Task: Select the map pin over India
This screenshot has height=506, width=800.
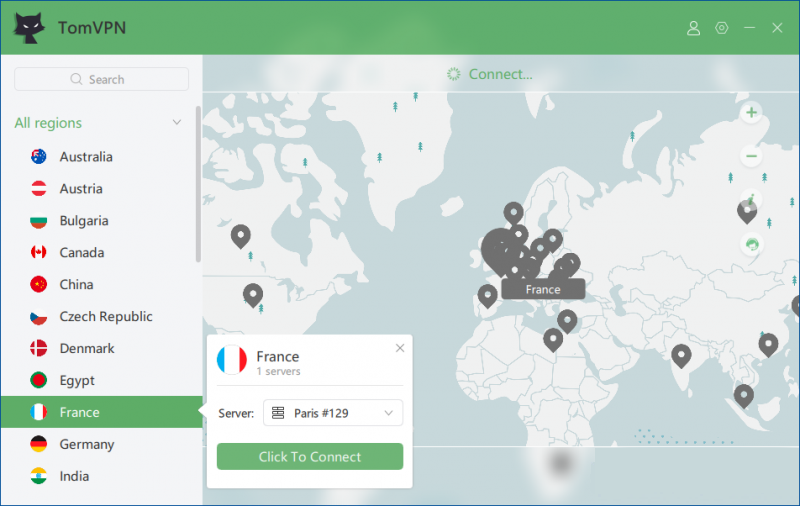Action: [x=681, y=355]
